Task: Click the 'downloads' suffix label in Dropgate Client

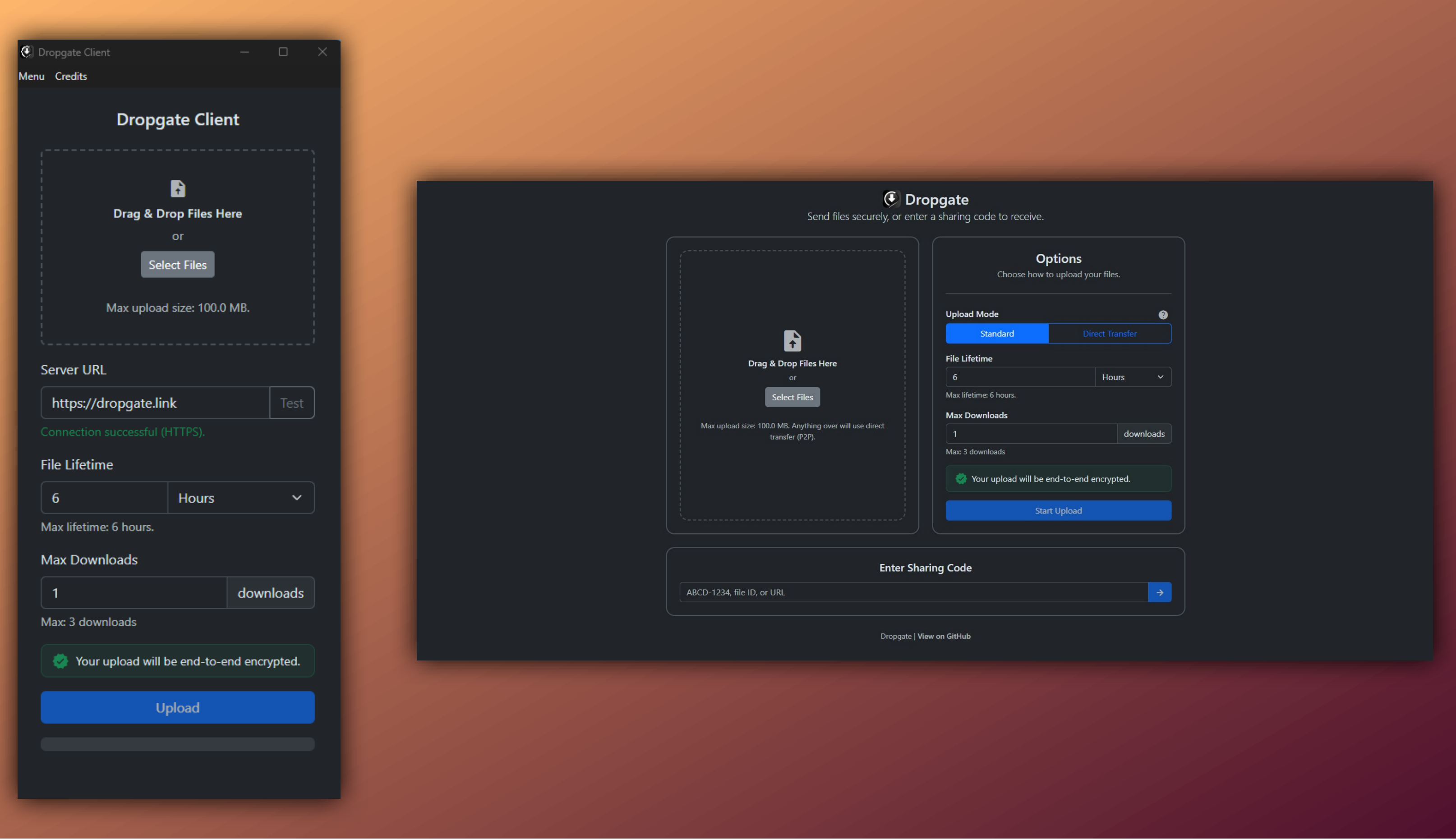Action: pyautogui.click(x=271, y=593)
